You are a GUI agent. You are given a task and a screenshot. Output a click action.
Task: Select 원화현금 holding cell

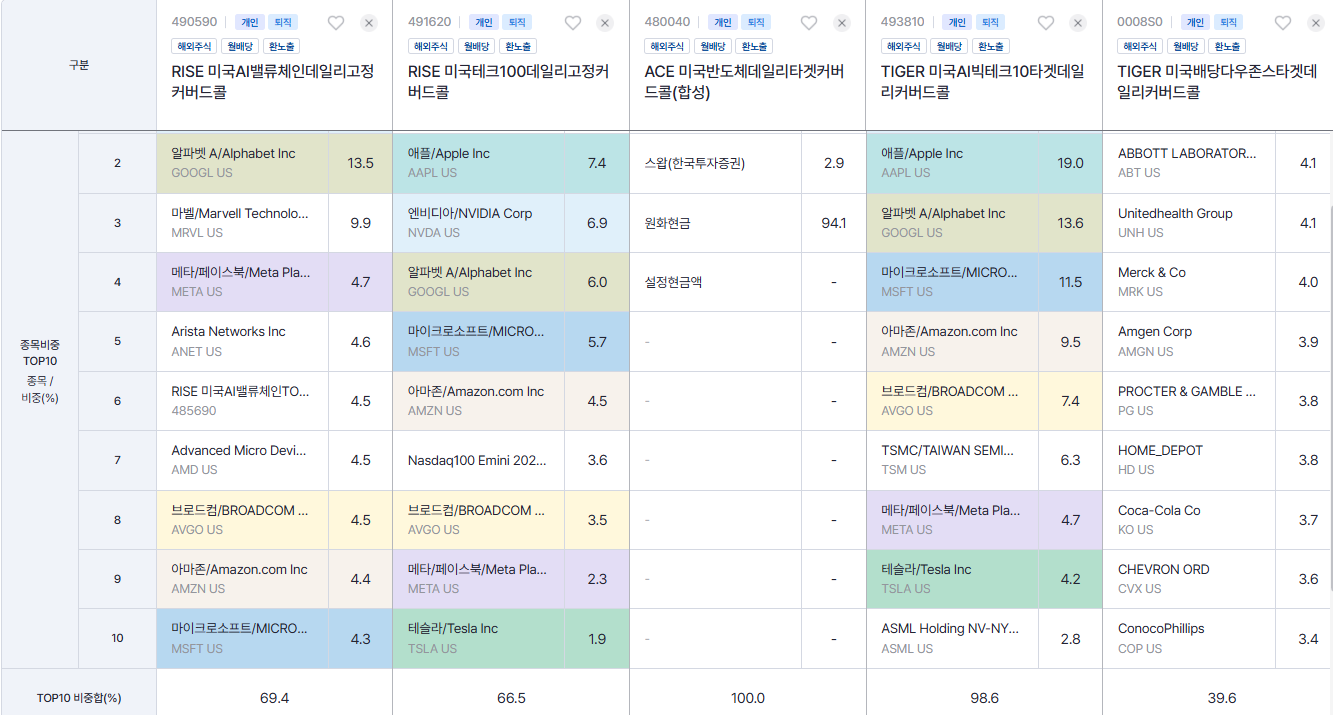pos(715,222)
